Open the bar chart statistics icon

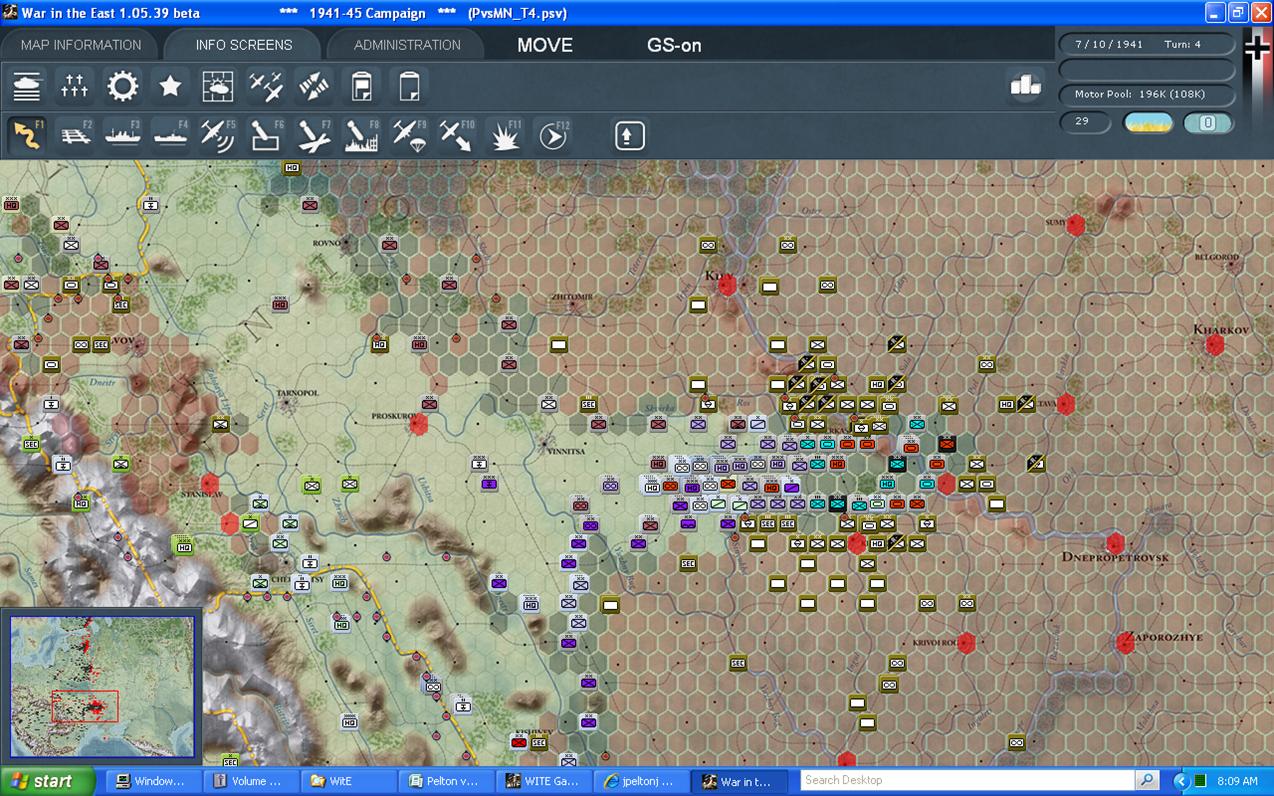pos(1025,86)
